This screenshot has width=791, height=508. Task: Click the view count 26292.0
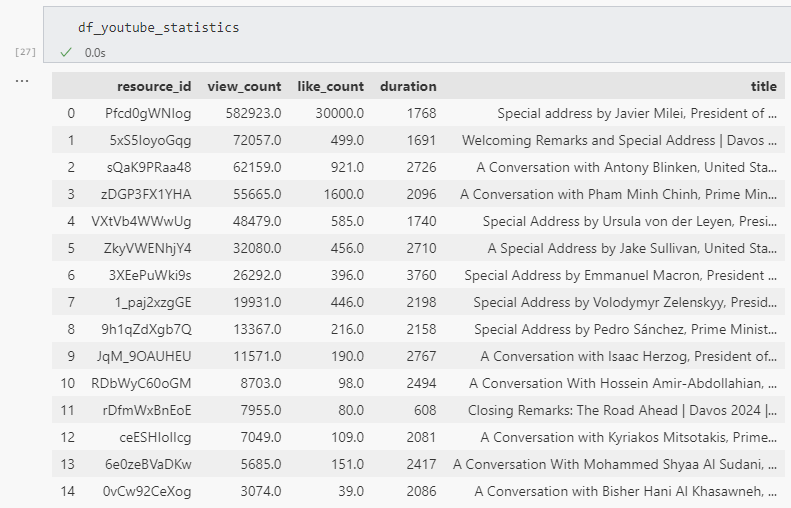point(257,275)
